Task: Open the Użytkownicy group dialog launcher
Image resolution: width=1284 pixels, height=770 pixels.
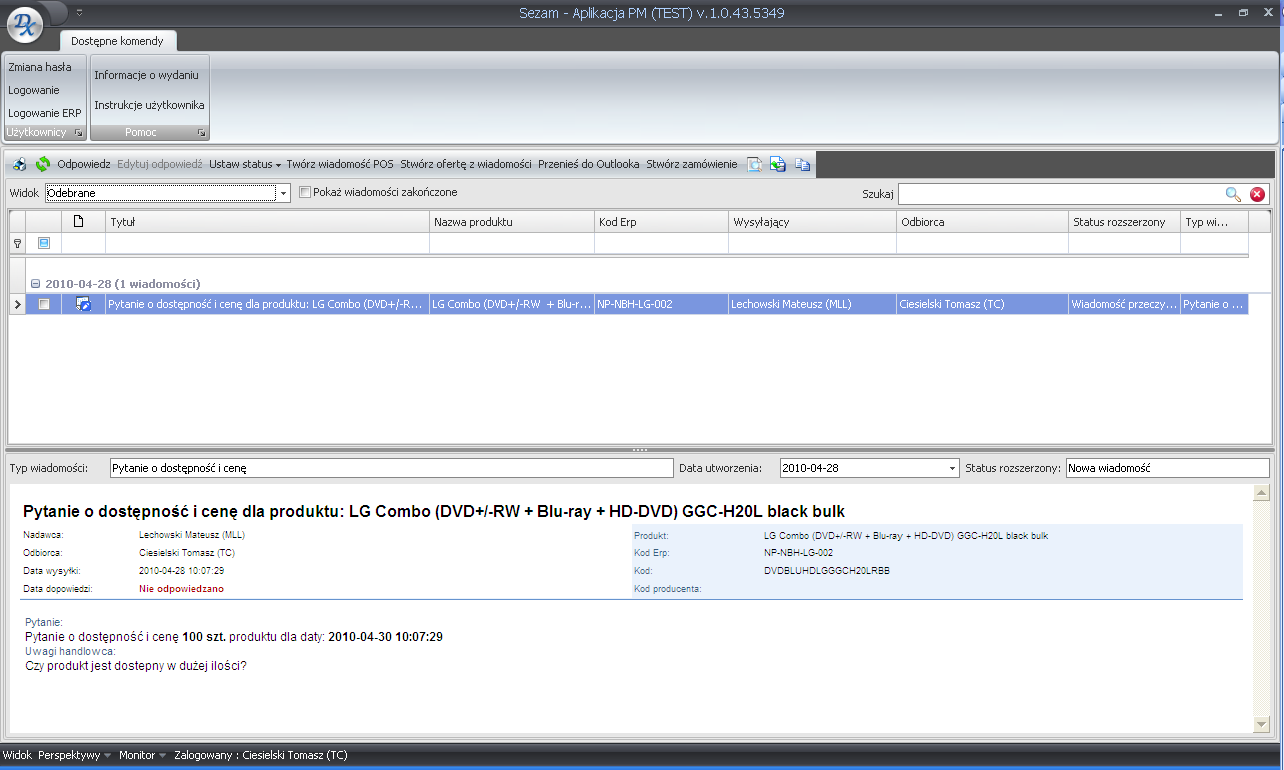Action: pos(79,132)
